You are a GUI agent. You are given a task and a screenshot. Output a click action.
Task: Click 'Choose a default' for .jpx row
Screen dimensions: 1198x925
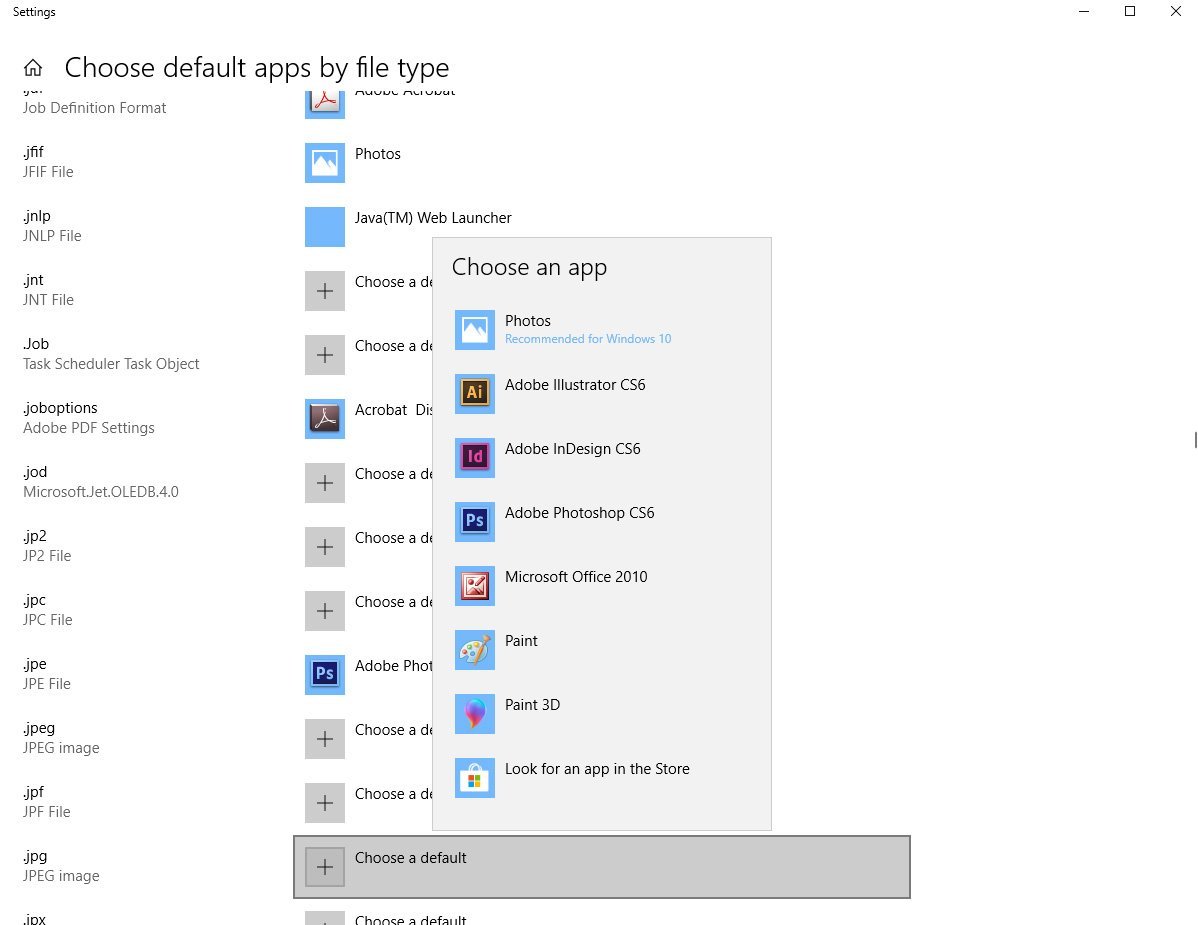click(411, 919)
